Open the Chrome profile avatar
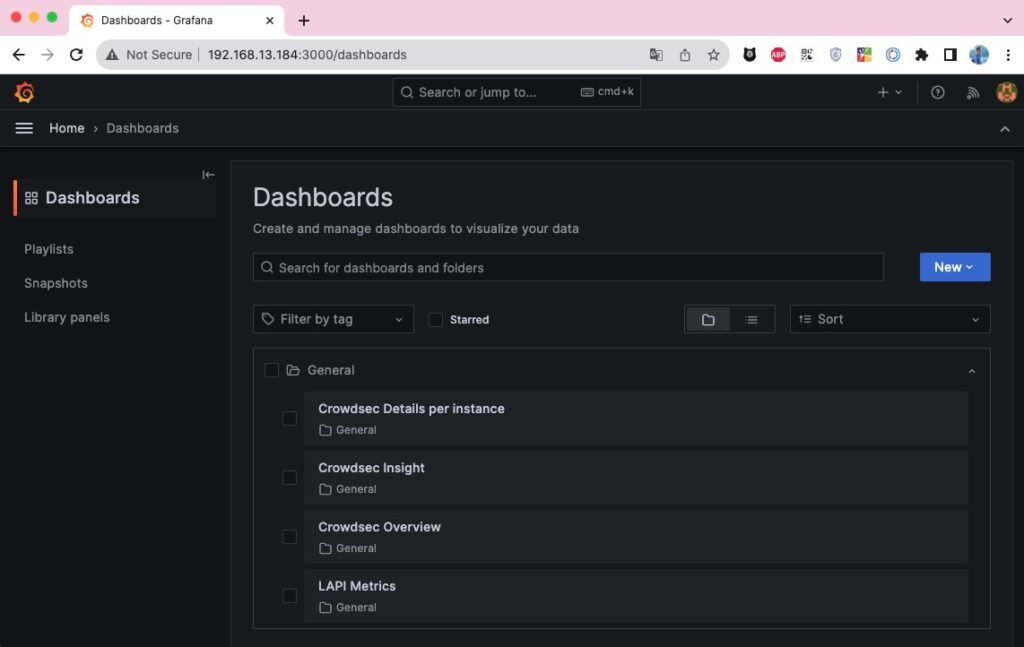This screenshot has height=647, width=1024. [x=979, y=55]
